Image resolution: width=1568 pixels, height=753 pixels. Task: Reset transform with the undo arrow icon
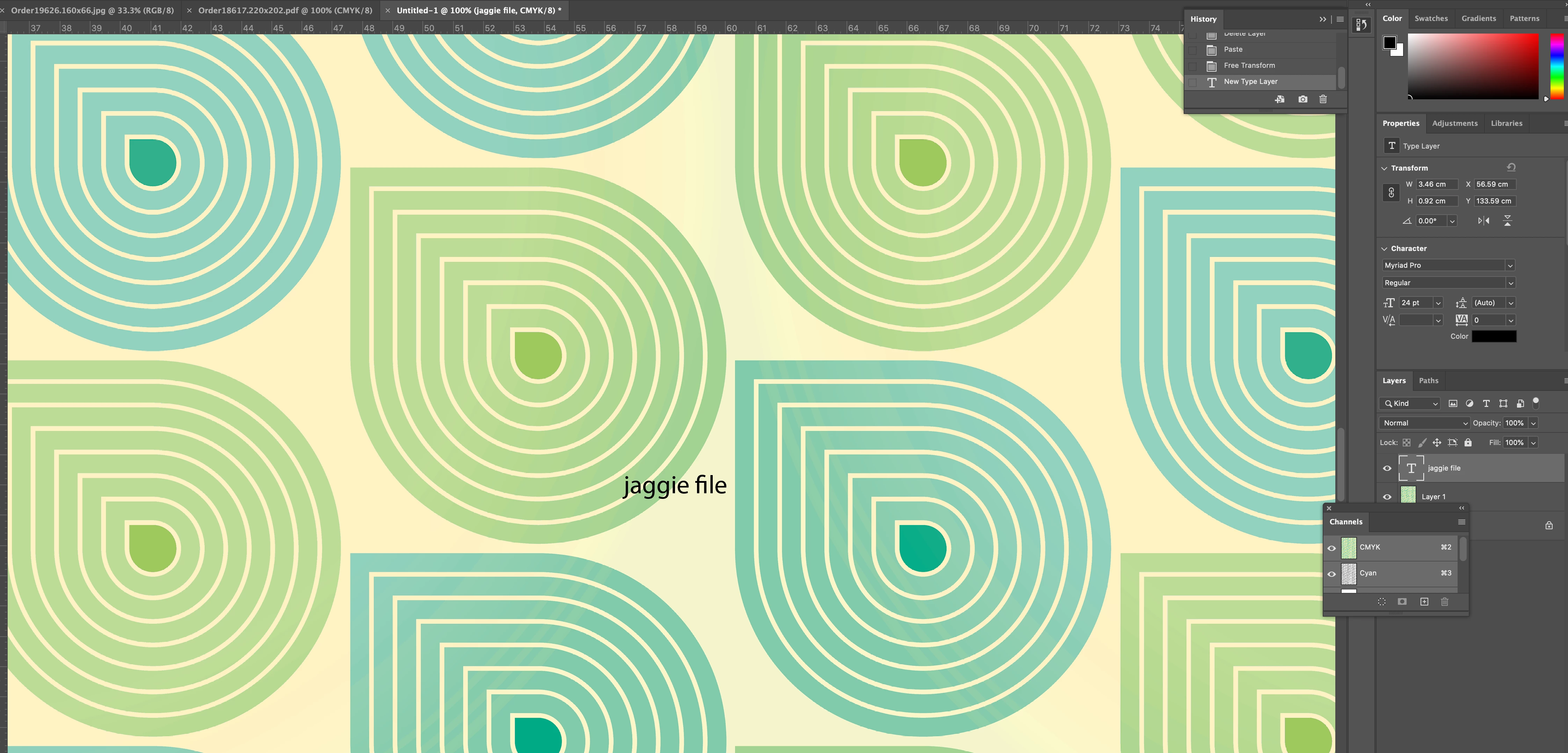click(1511, 167)
